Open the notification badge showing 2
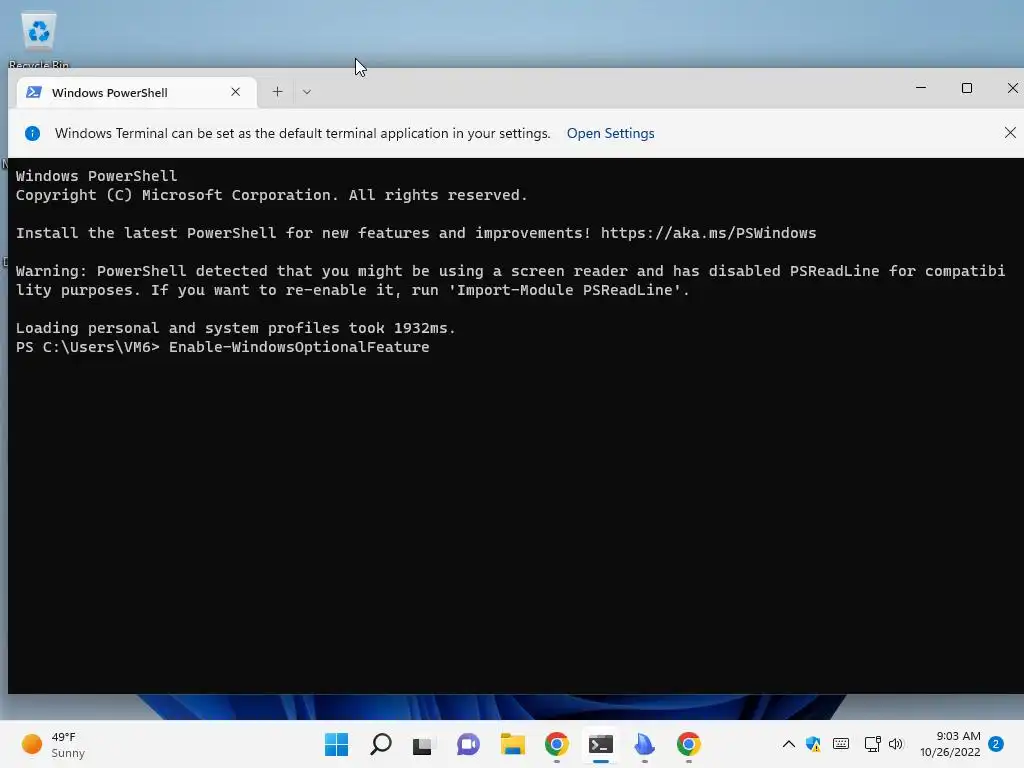The image size is (1024, 768). click(x=995, y=744)
